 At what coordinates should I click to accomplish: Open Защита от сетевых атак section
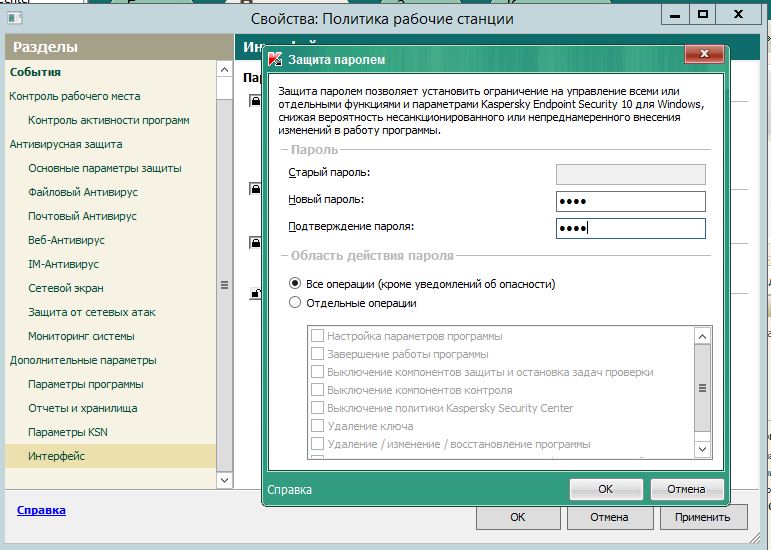(92, 312)
